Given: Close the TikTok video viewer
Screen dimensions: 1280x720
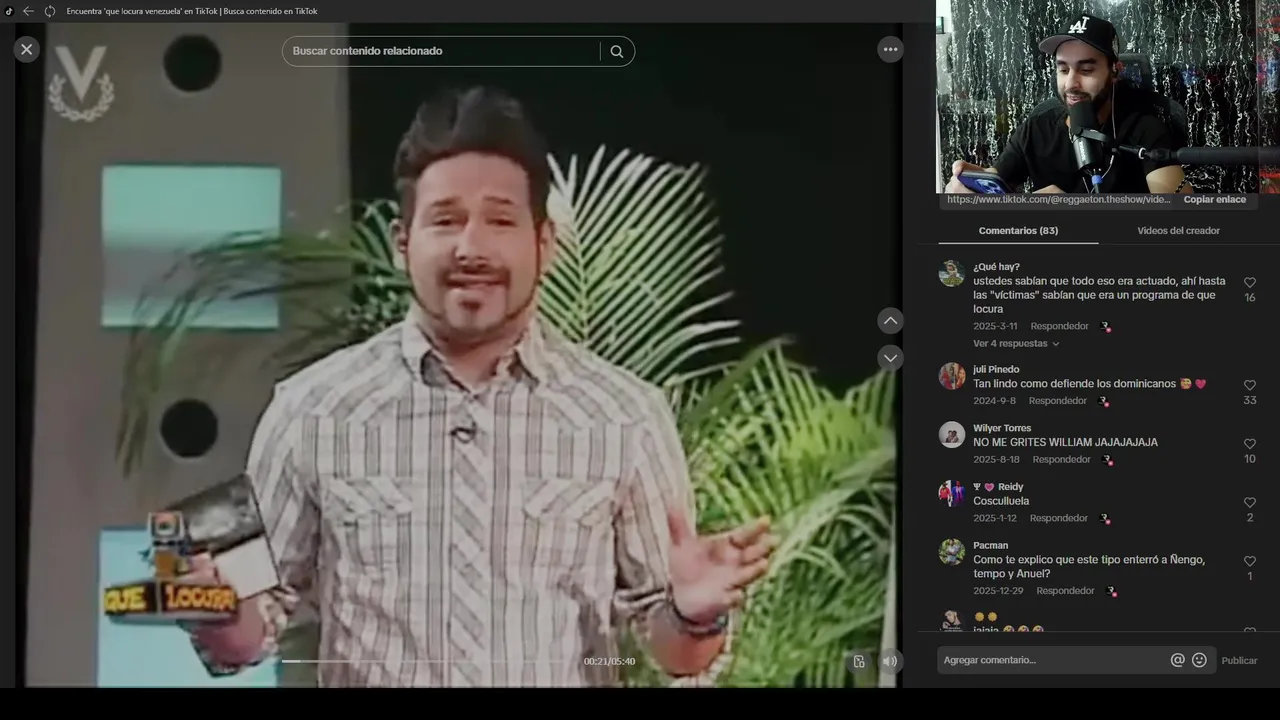Looking at the screenshot, I should (27, 49).
